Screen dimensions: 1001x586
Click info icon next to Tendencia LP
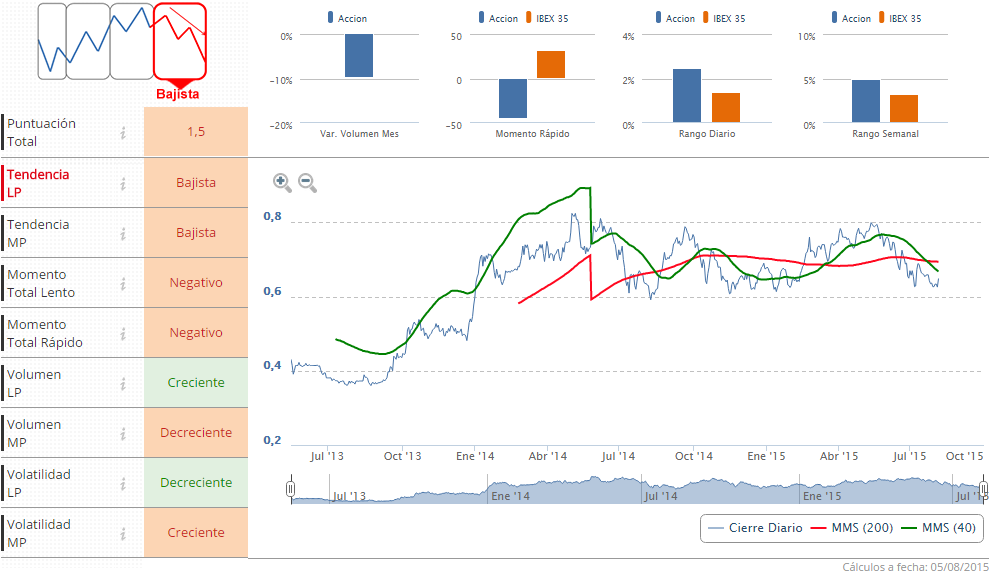coord(123,183)
